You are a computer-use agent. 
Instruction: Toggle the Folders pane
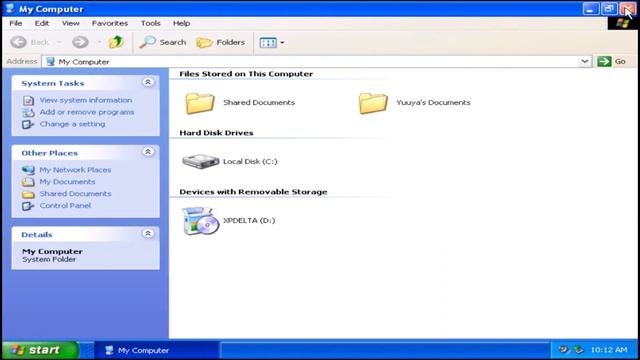(221, 42)
